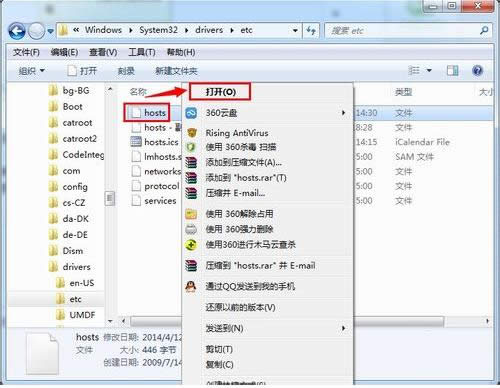Choose Rising AntiVirus in context menu

268,133
